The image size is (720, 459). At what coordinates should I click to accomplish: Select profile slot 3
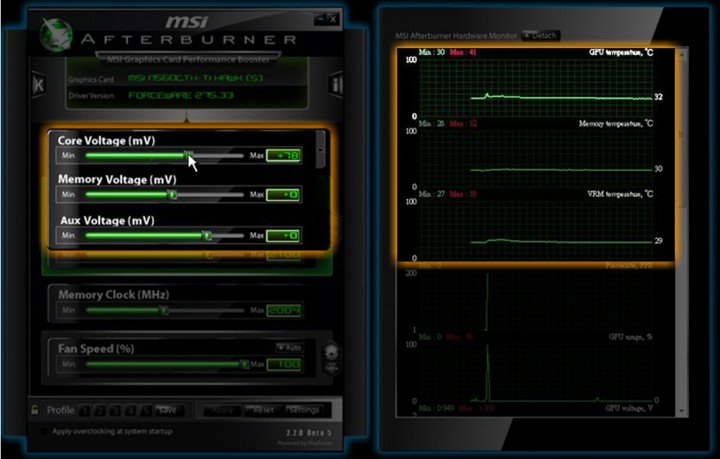click(115, 410)
